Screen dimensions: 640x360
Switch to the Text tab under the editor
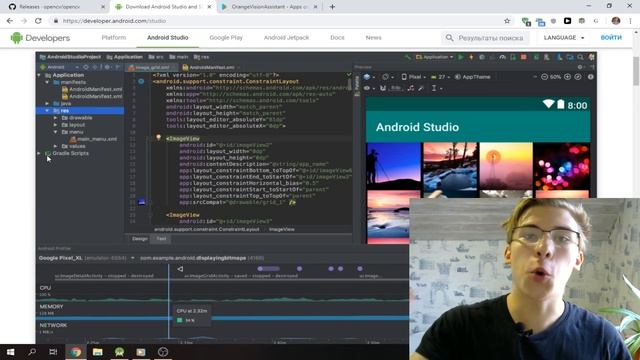(x=161, y=239)
